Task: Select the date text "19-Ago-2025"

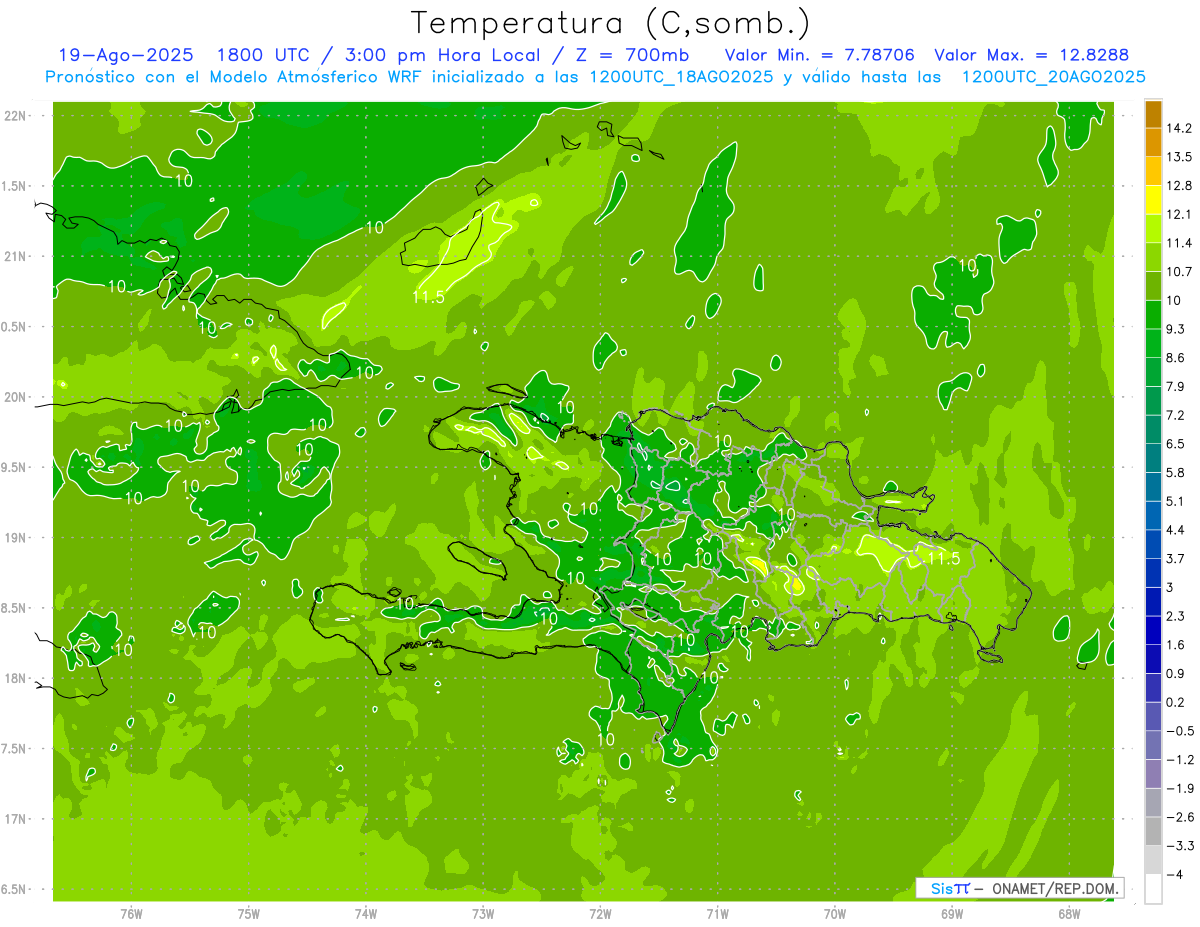Action: pos(125,55)
